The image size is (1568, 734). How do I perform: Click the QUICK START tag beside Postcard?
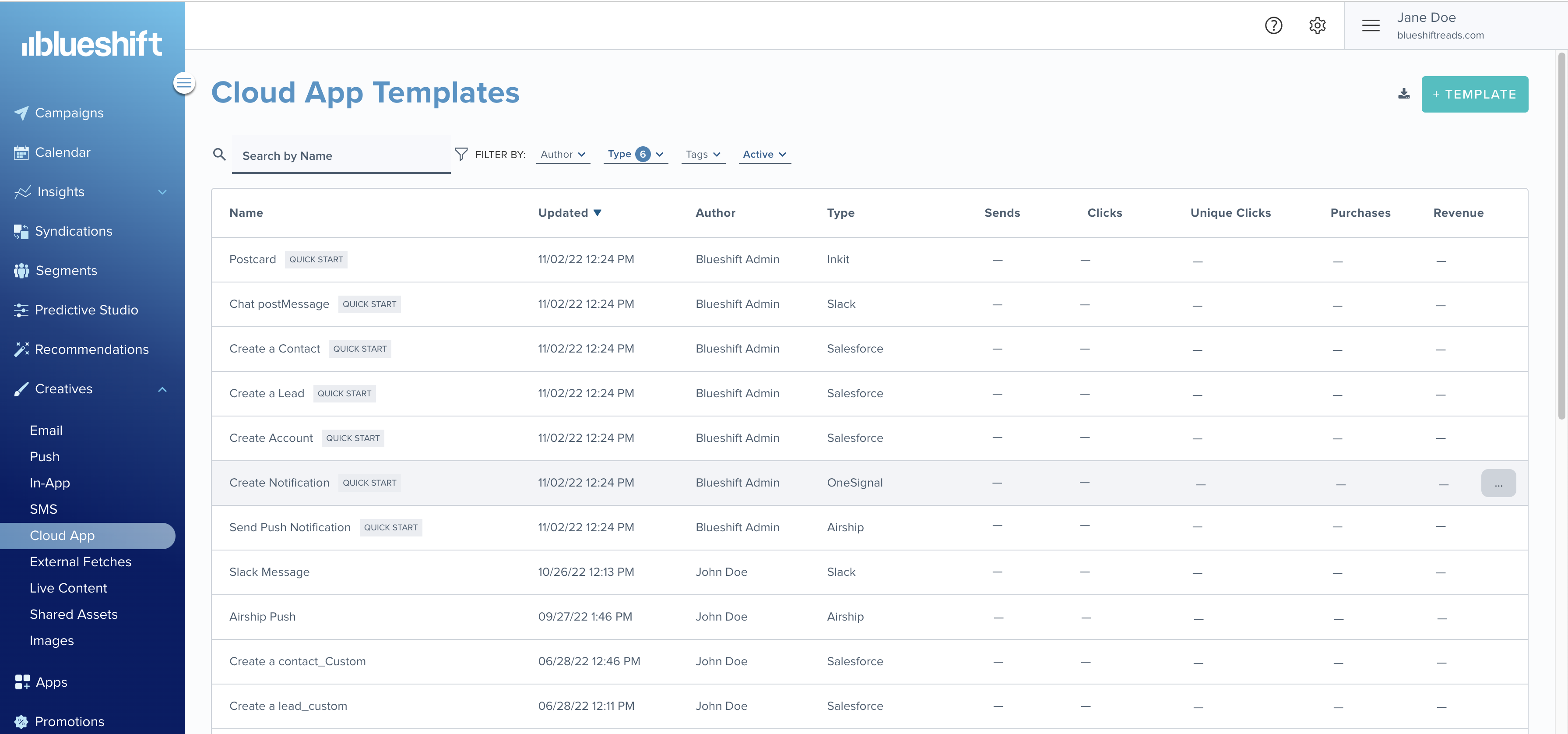316,260
